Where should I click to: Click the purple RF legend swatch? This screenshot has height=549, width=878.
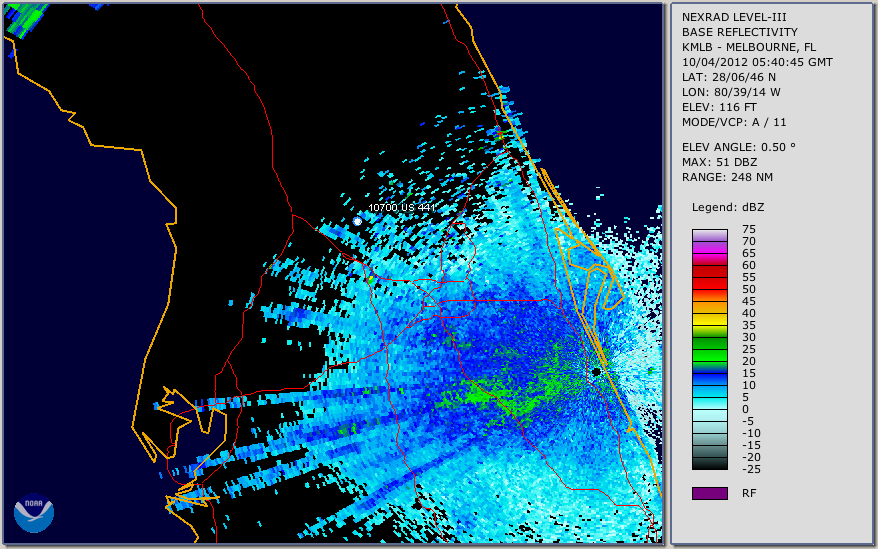[709, 493]
